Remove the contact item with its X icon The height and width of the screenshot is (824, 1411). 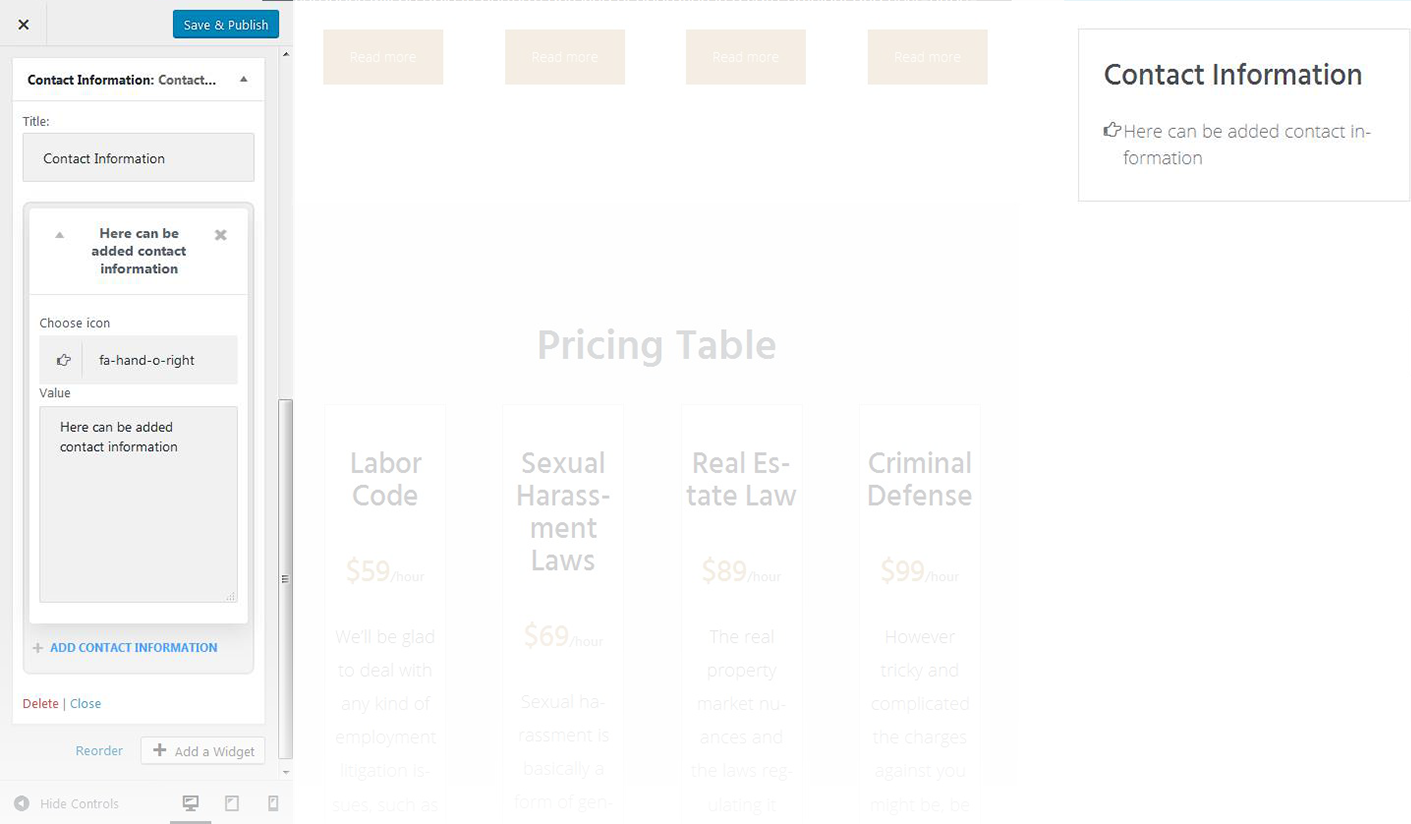pos(221,235)
